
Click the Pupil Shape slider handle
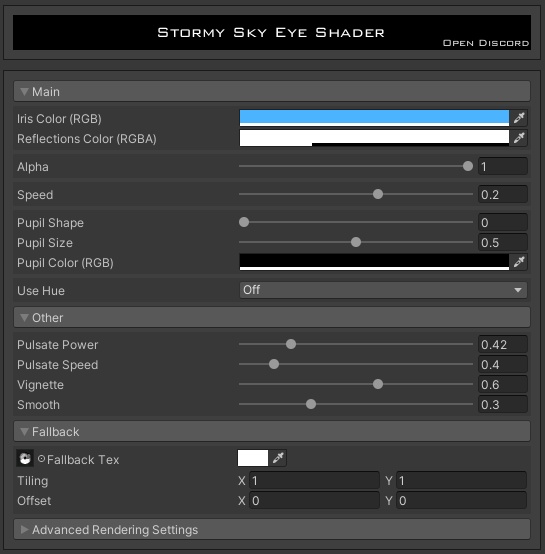coord(244,222)
